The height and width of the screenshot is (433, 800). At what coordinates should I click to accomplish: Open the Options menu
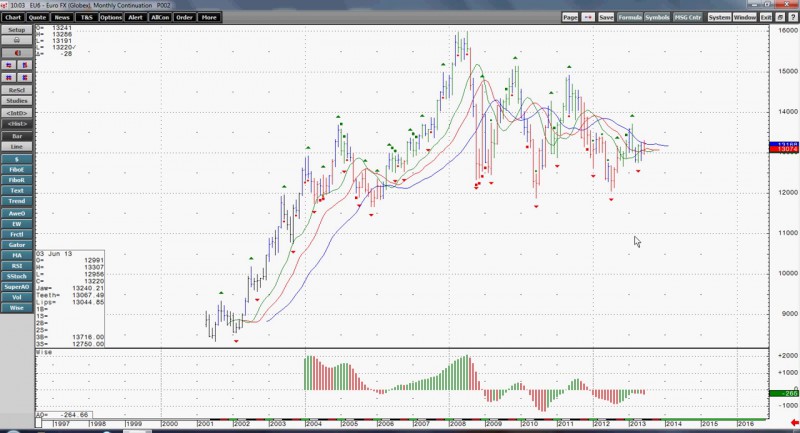(x=111, y=17)
